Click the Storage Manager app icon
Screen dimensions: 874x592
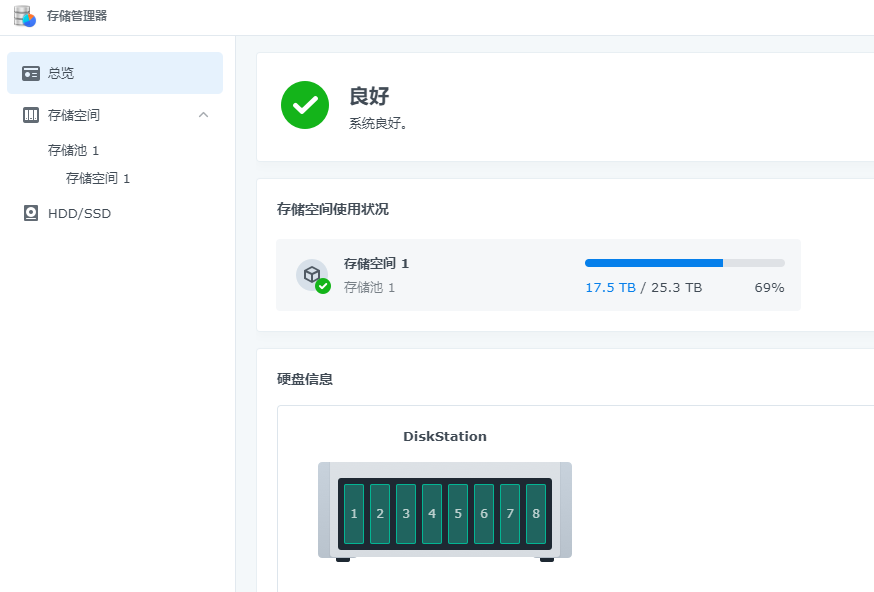pyautogui.click(x=25, y=16)
